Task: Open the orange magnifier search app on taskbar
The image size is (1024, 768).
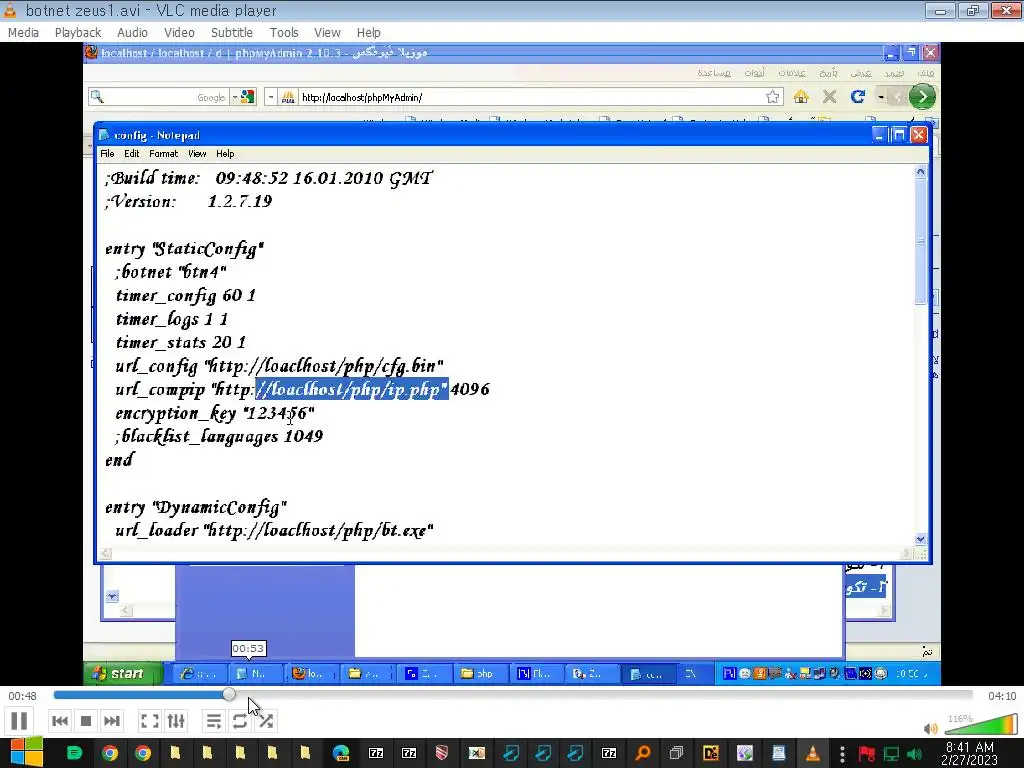Action: click(643, 753)
